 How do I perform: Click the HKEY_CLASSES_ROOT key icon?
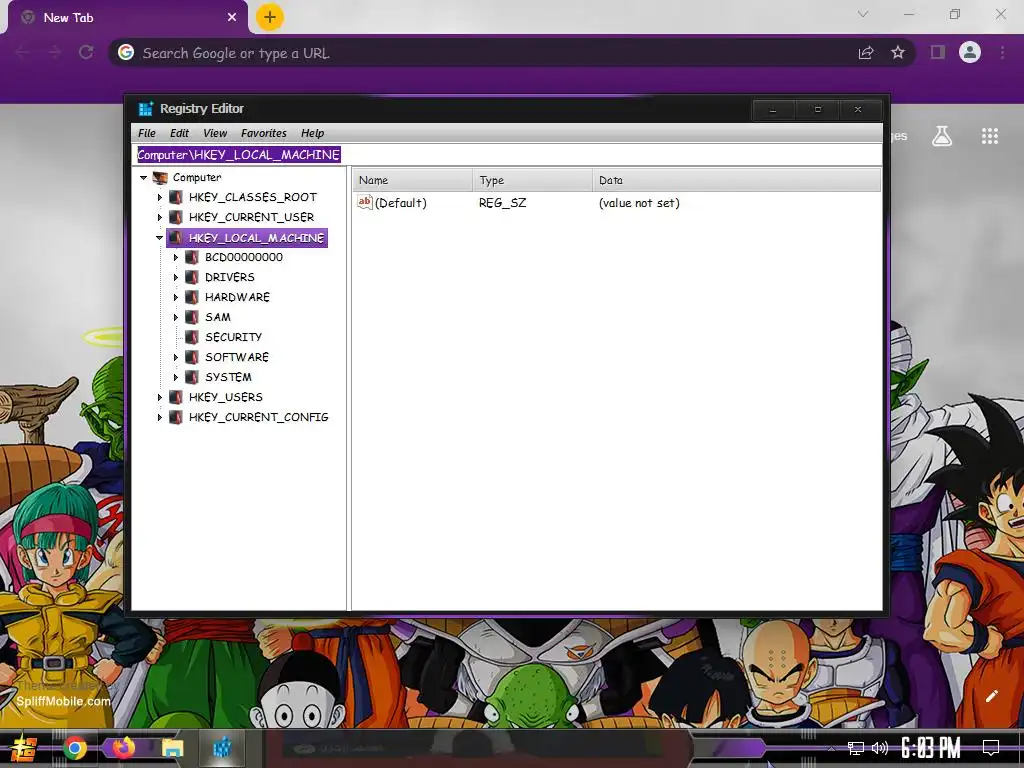pyautogui.click(x=176, y=197)
